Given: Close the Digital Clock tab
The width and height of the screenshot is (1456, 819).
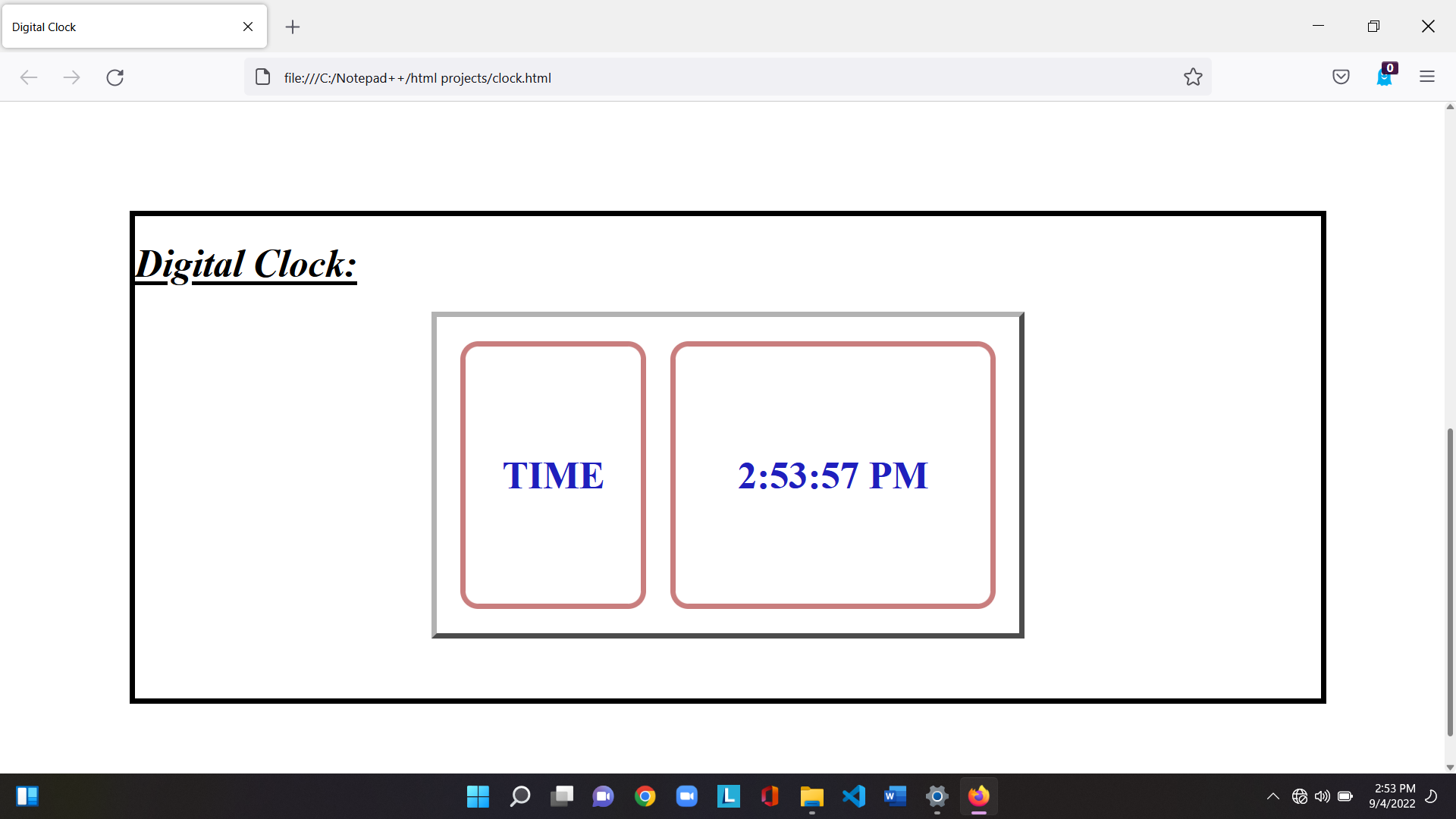Looking at the screenshot, I should click(248, 27).
